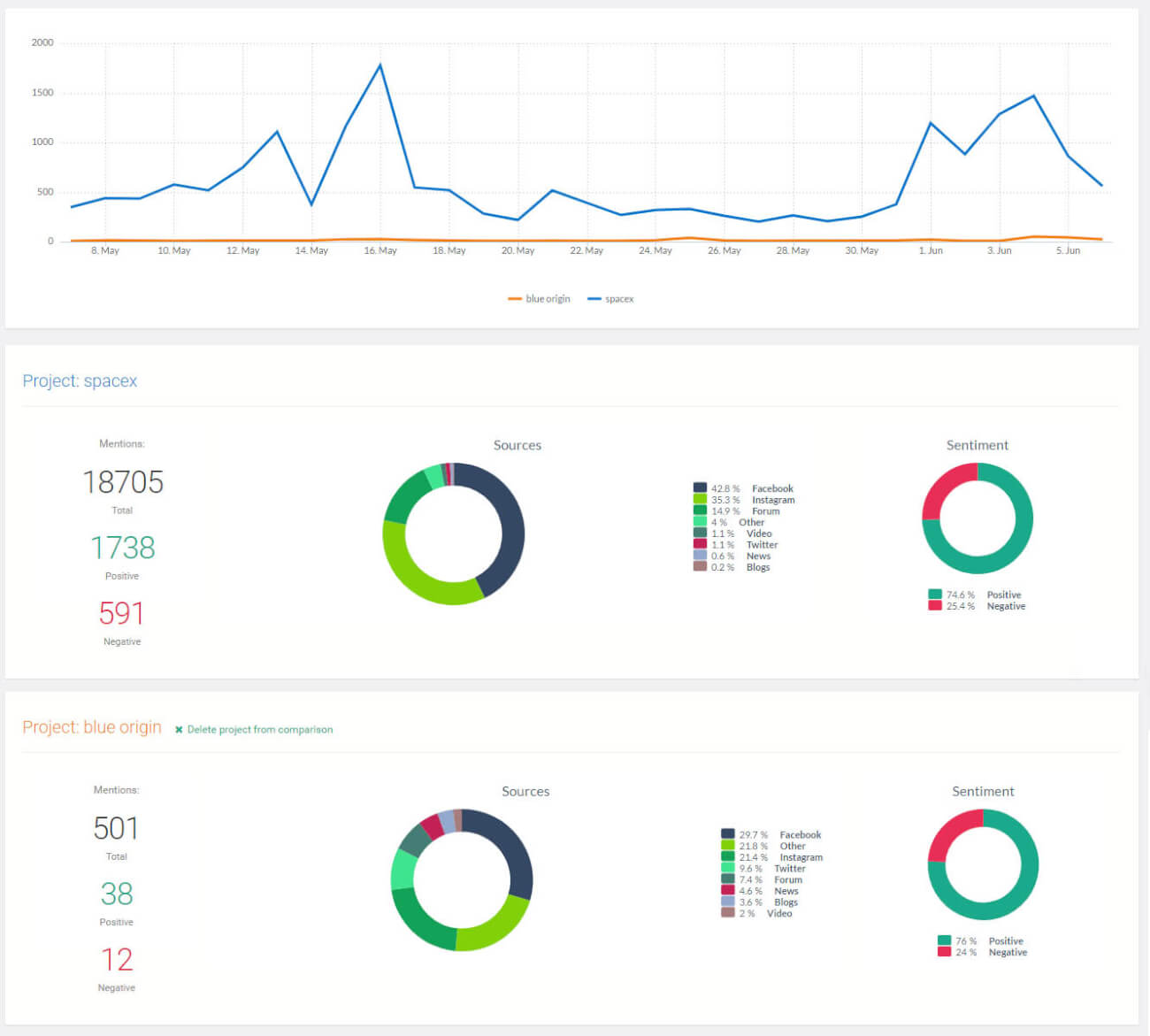This screenshot has height=1036, width=1150.
Task: Click Instagram 21.4 % in blue origin legend
Action: [x=772, y=857]
